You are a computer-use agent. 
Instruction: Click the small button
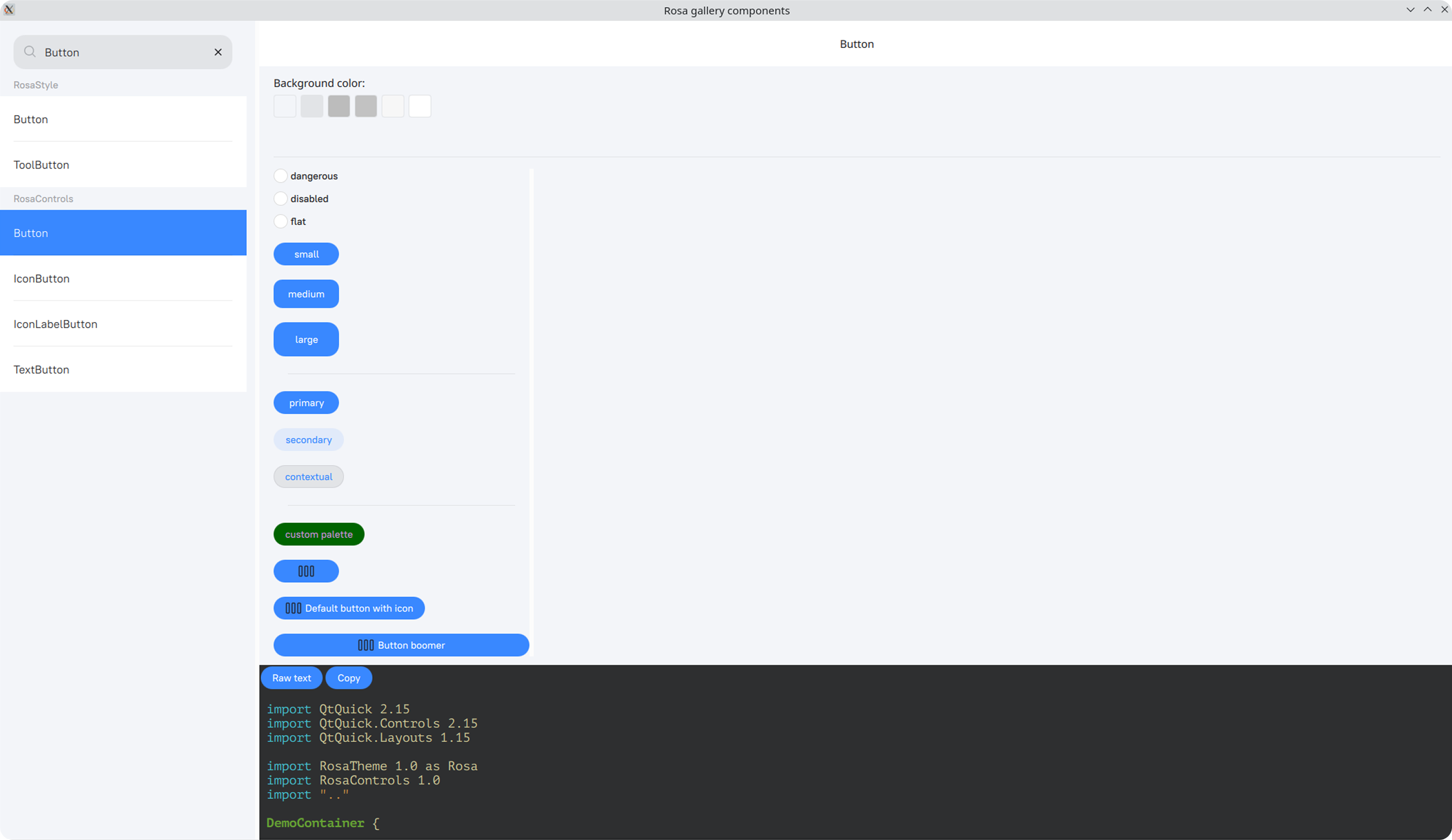[x=306, y=254]
